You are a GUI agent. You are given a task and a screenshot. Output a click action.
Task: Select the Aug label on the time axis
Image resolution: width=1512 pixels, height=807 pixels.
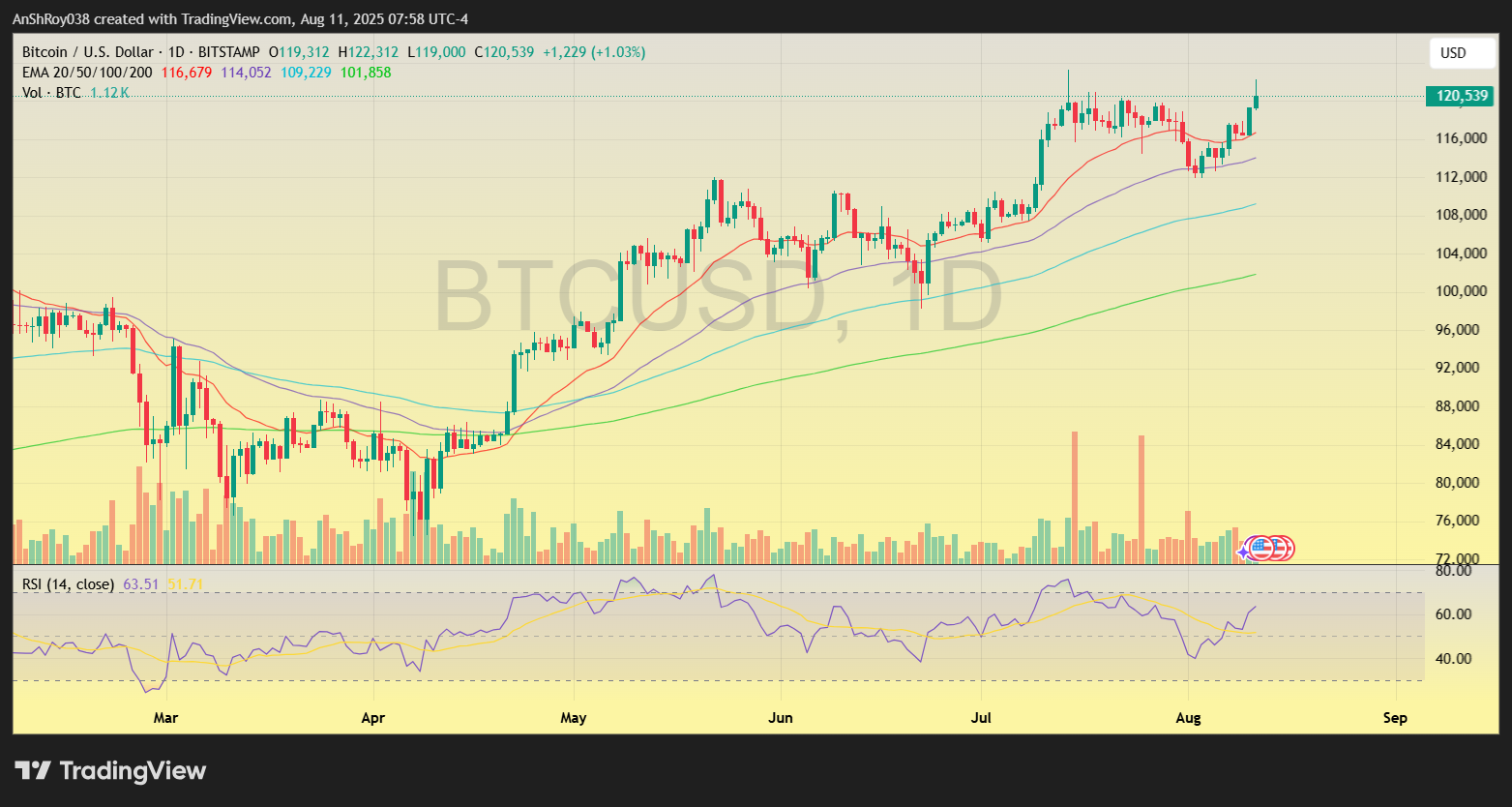coord(1188,718)
